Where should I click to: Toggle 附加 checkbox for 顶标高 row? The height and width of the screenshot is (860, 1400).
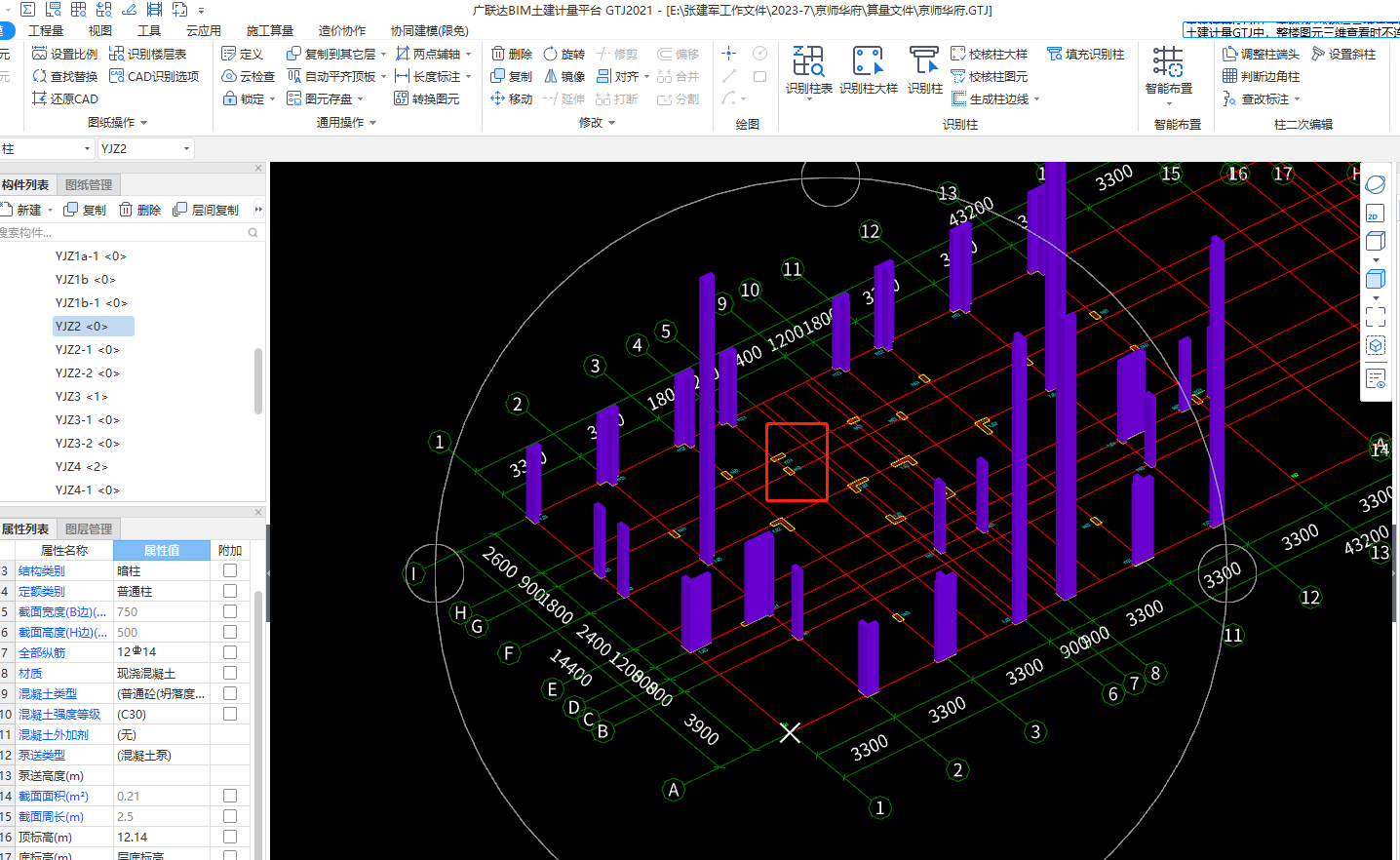tap(230, 837)
